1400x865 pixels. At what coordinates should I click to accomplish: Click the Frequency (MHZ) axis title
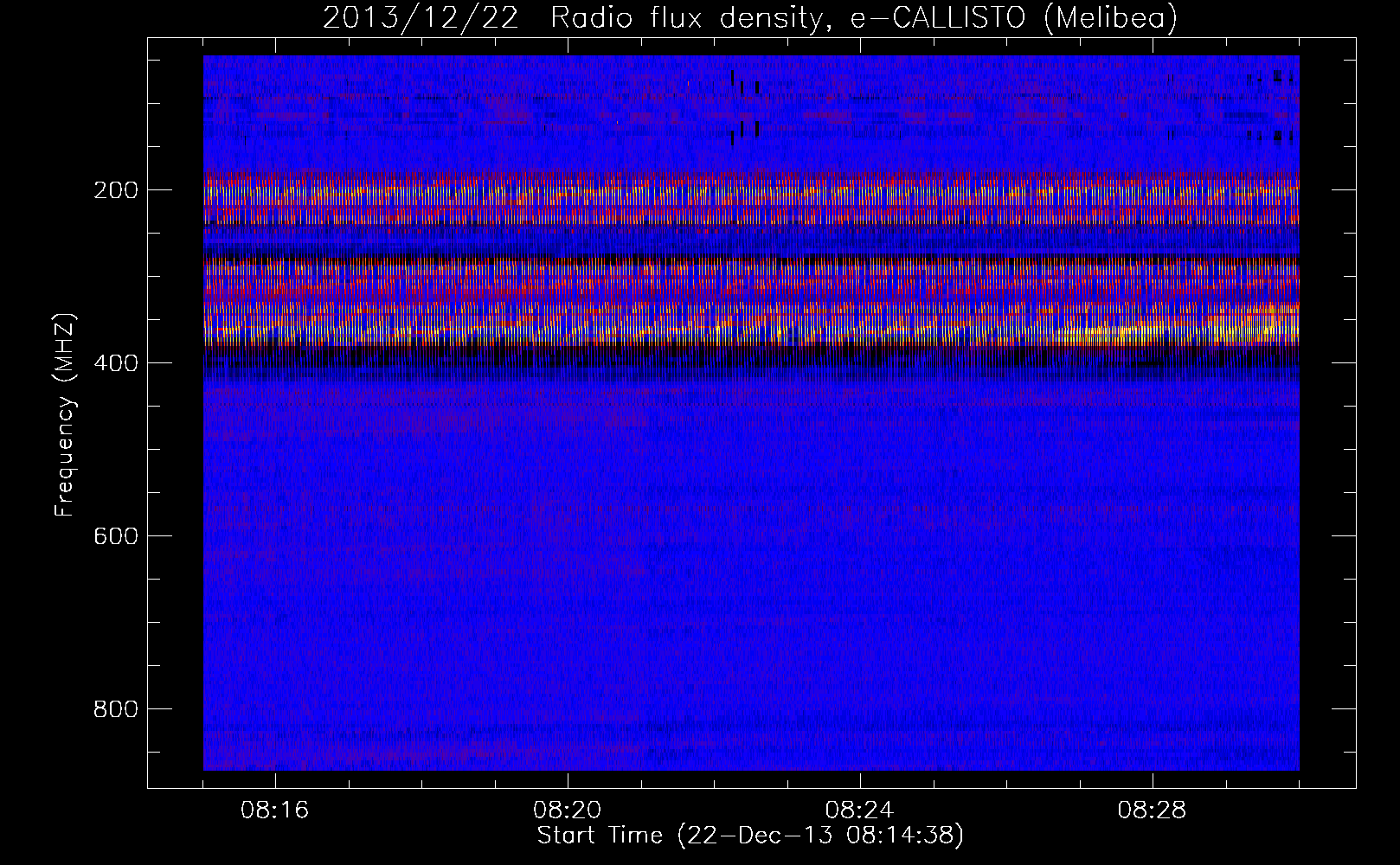pos(65,414)
